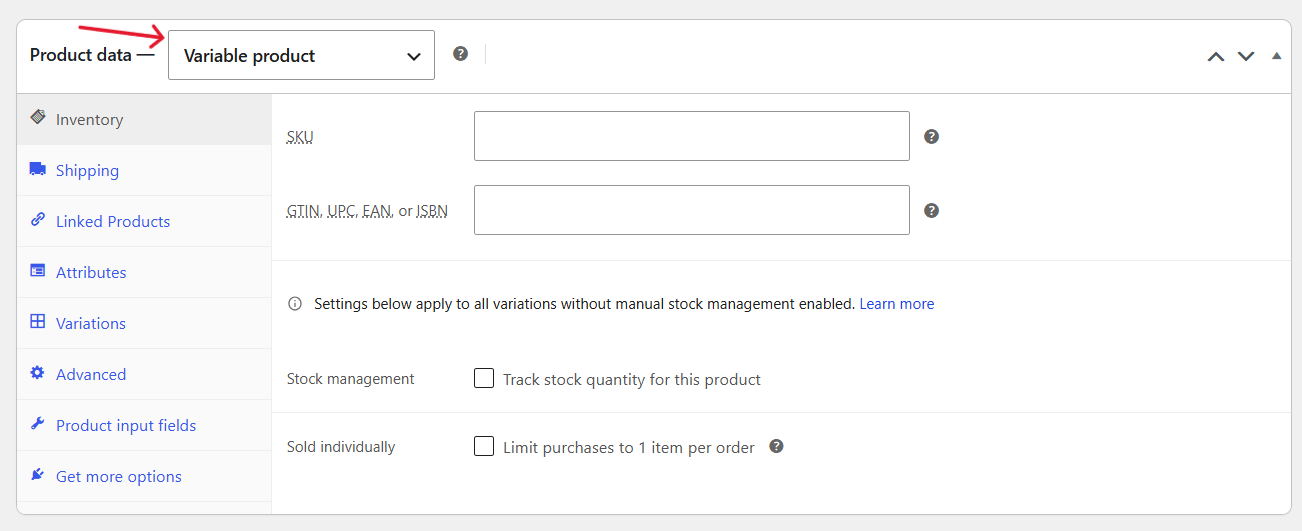1302x531 pixels.
Task: Click the SKU field help icon
Action: (931, 137)
